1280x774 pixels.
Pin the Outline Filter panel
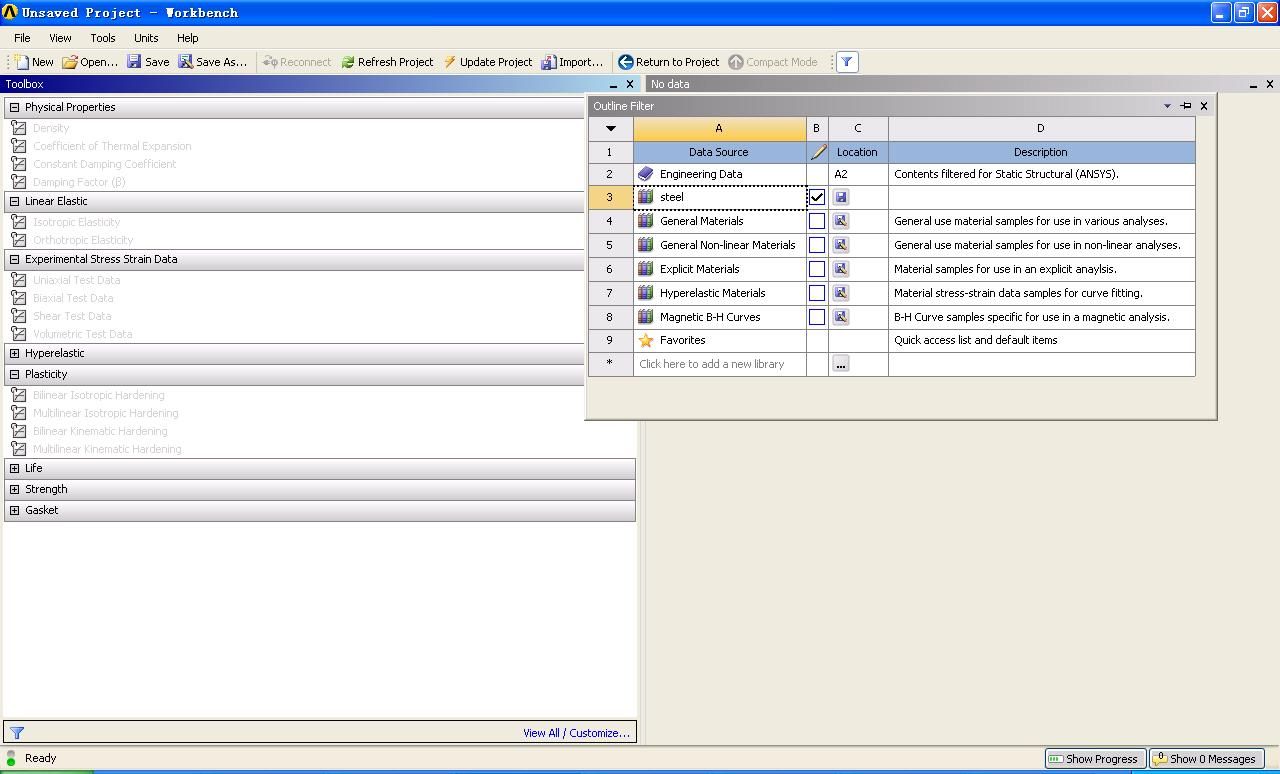(x=1186, y=105)
